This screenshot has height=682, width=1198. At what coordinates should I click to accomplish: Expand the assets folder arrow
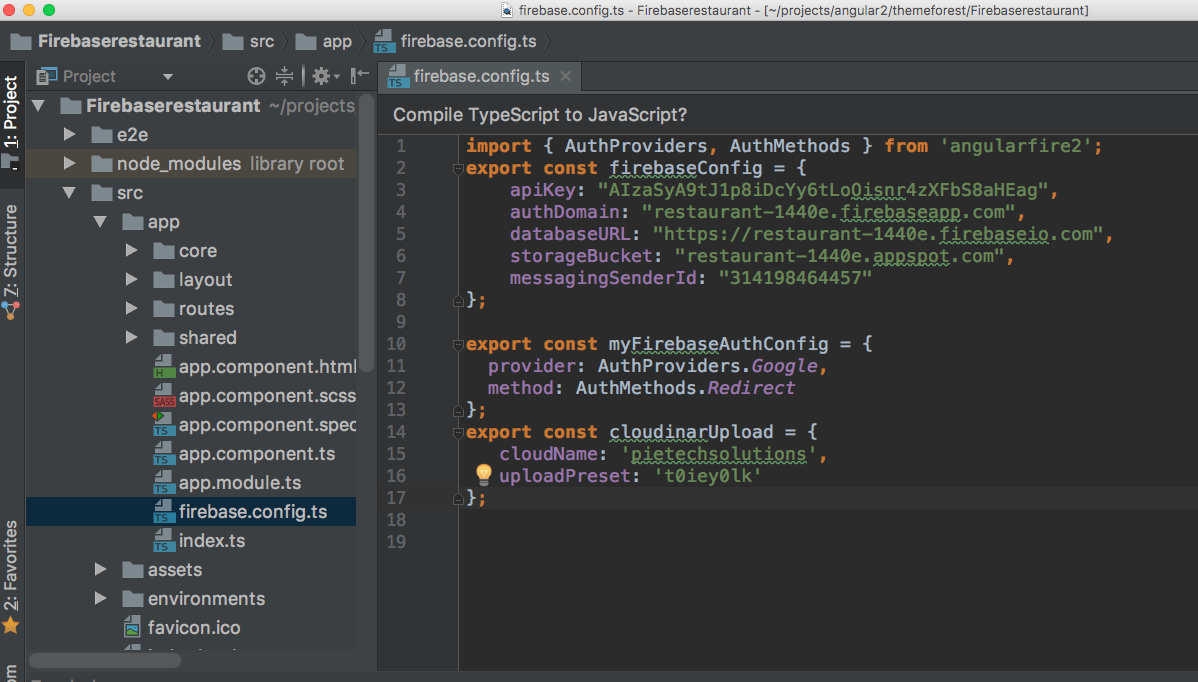point(100,570)
